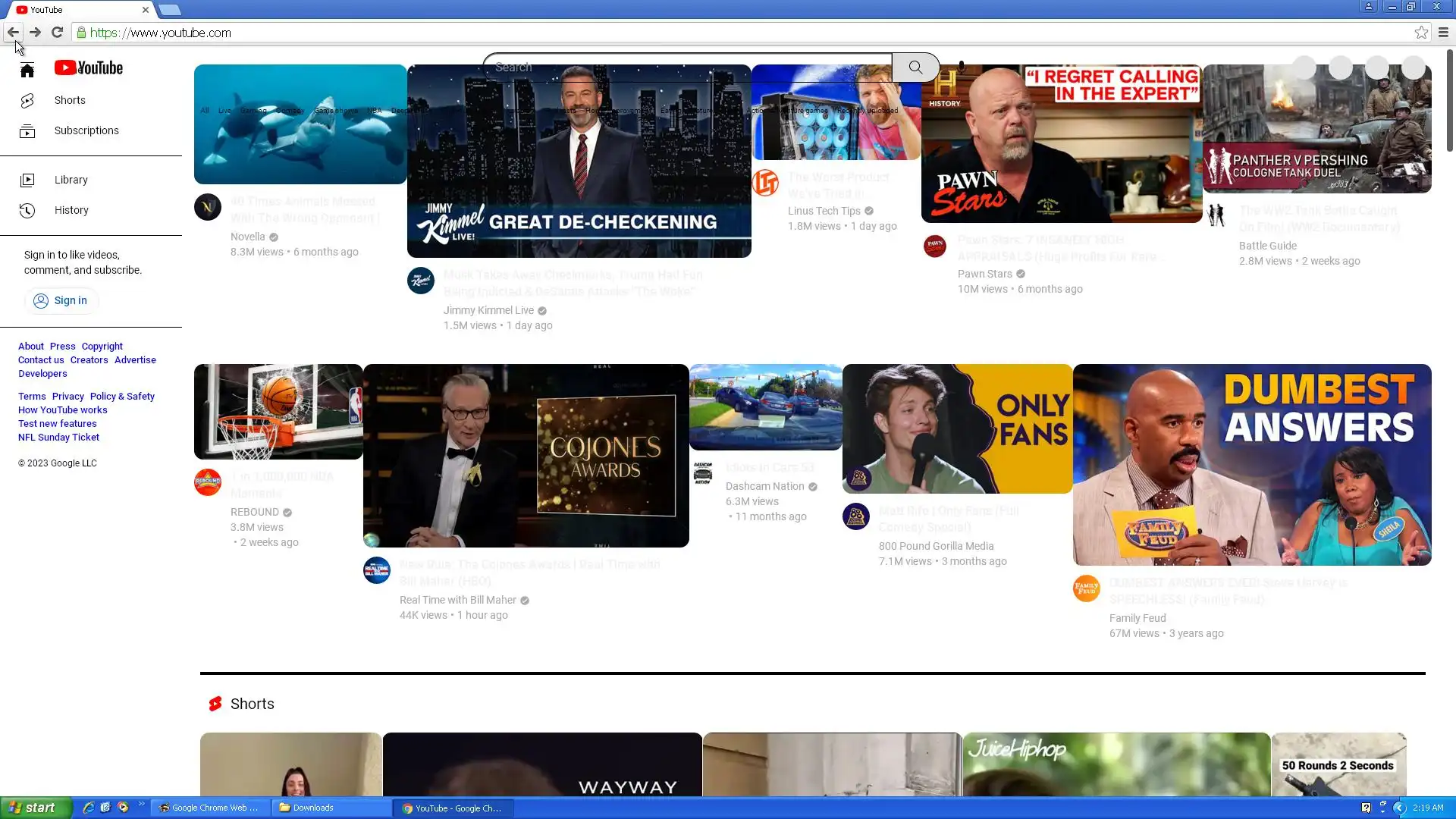Open the Test new features link
Screen dimensions: 1456x819
[58, 424]
